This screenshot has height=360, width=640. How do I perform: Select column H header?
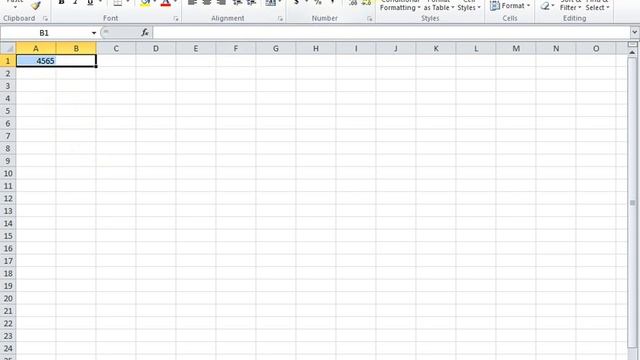(x=316, y=49)
